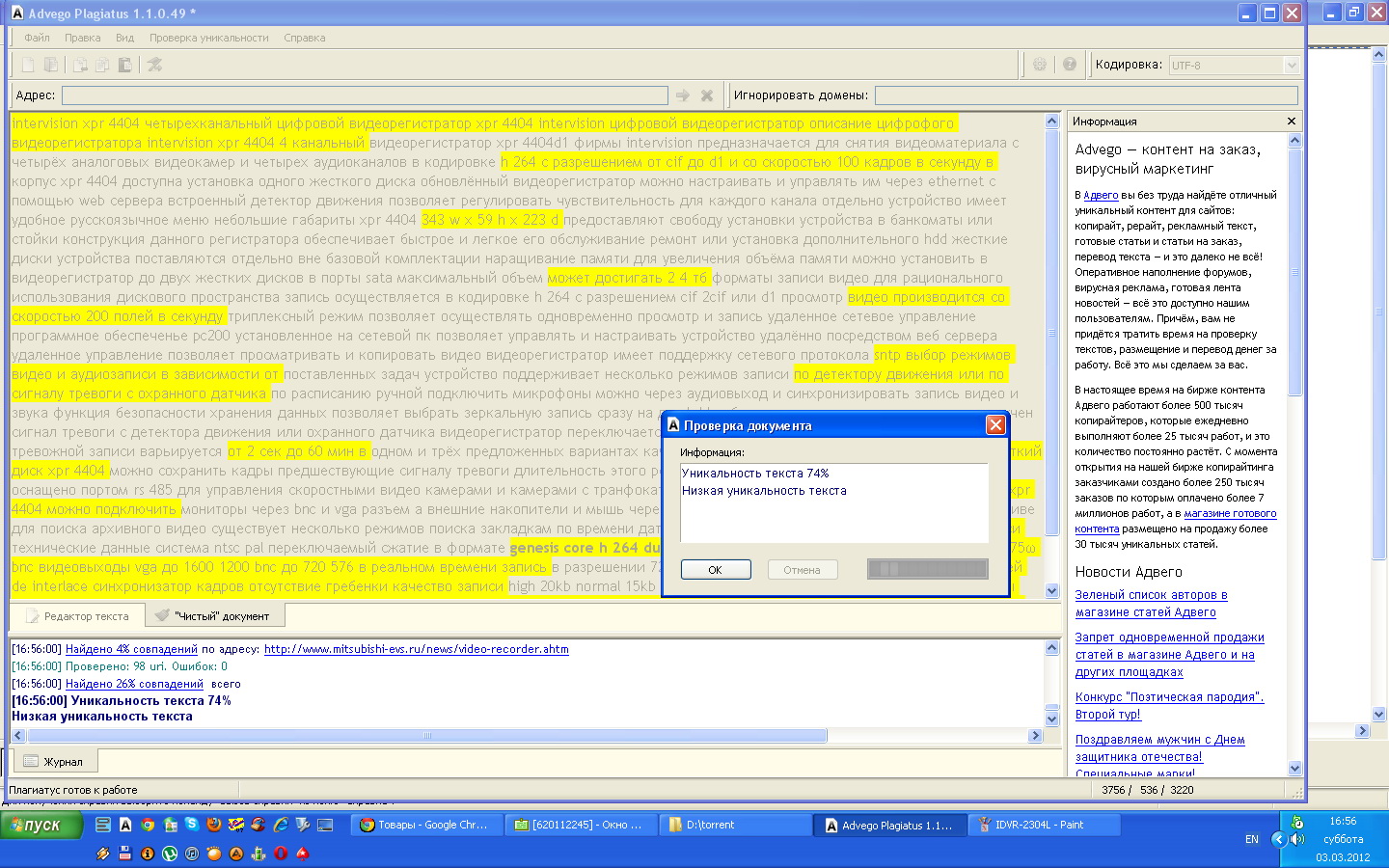Open магазине готового контента link
The image size is (1389, 868).
[1176, 521]
